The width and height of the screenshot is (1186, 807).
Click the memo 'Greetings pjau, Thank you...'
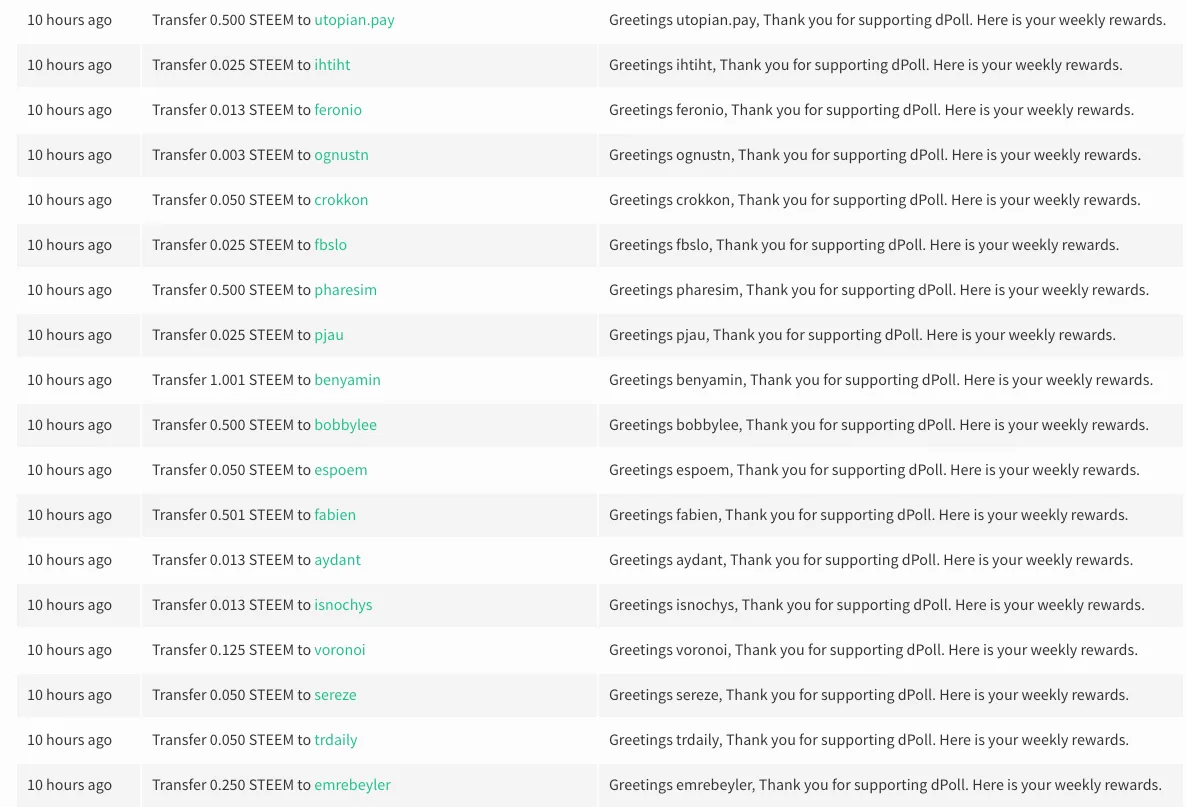pyautogui.click(x=862, y=335)
